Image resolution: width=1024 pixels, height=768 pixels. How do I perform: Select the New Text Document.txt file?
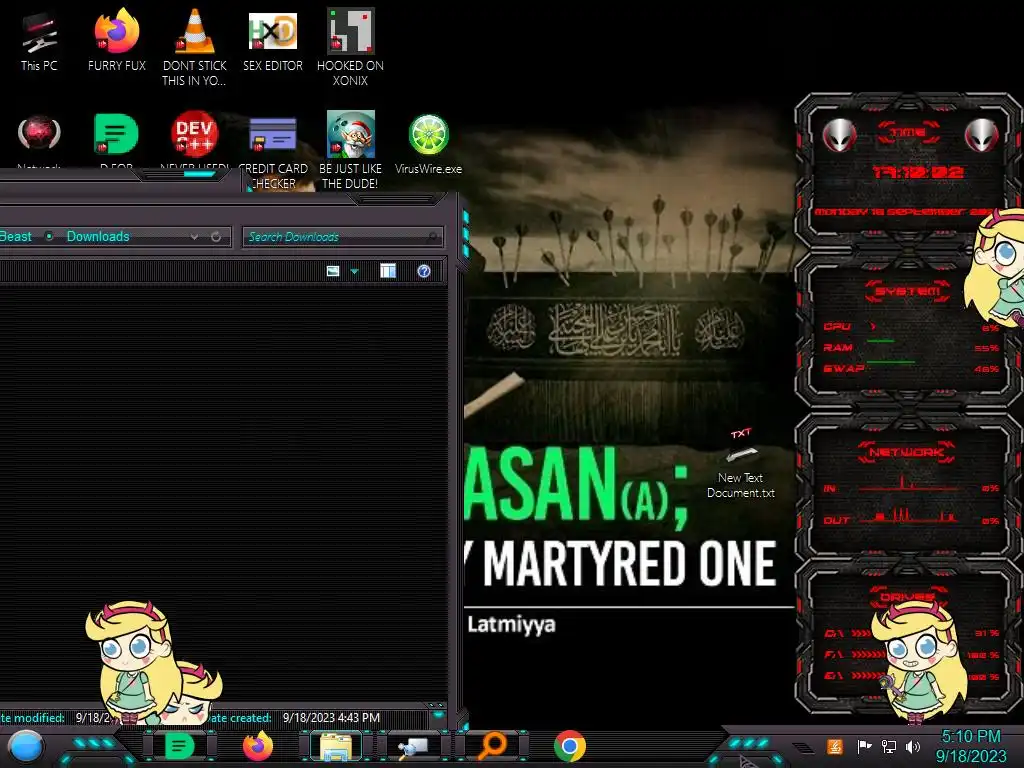pos(741,464)
